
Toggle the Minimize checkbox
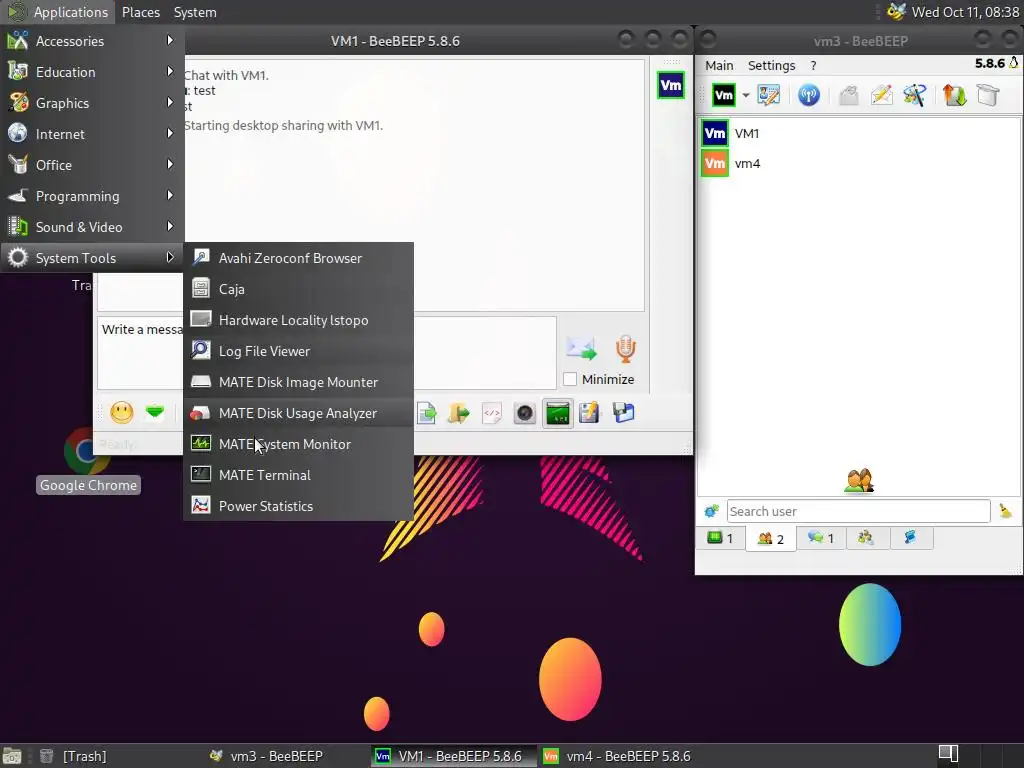570,379
